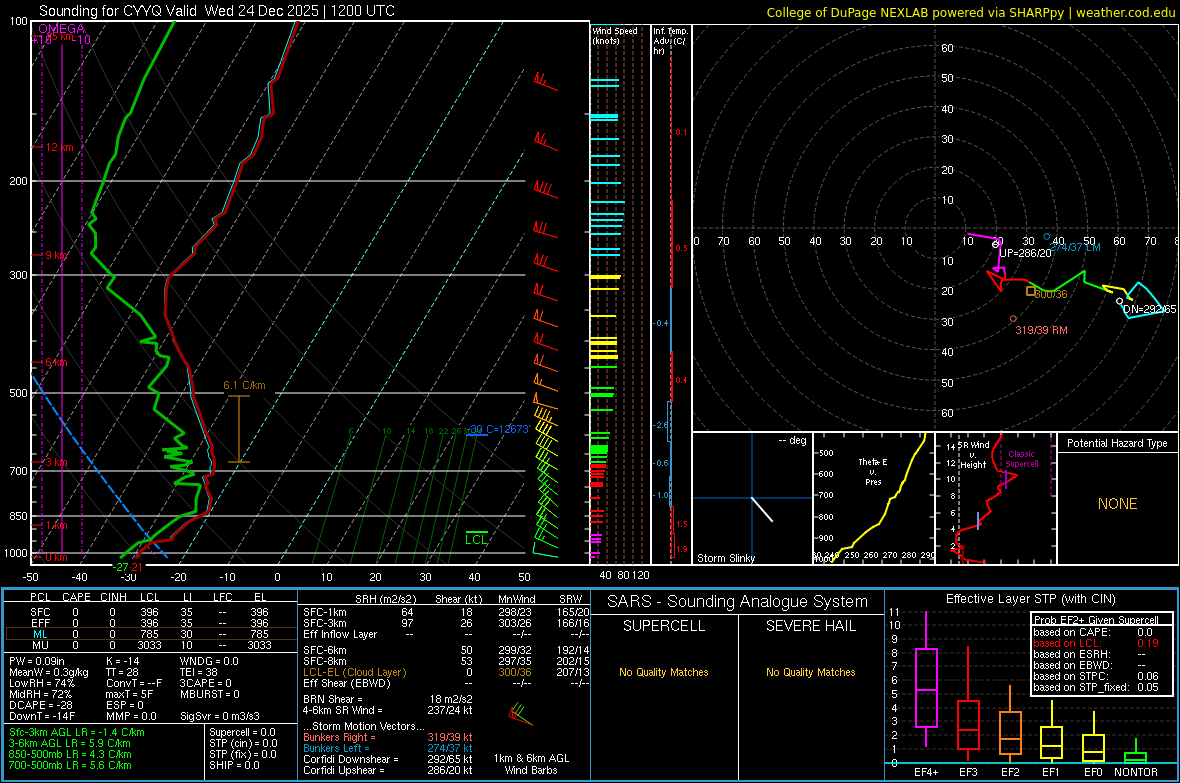This screenshot has height=783, width=1180.
Task: Click the red based on LCL: 0.19 row
Action: [x=1096, y=643]
